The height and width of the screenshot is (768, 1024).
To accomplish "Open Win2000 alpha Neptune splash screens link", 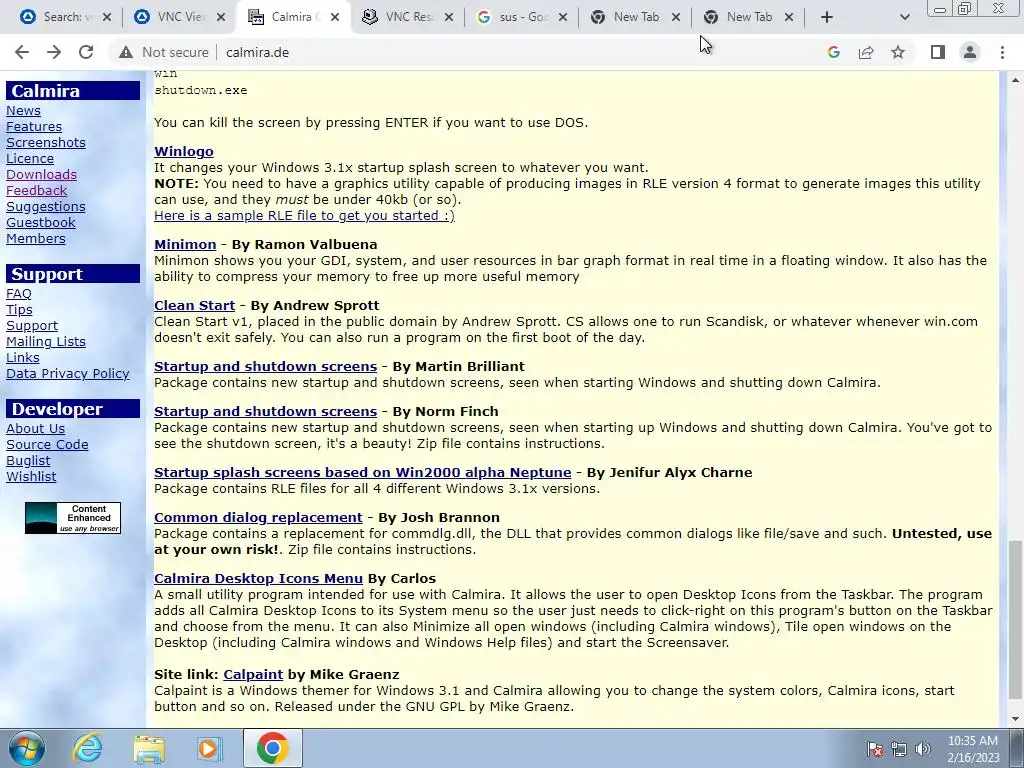I will click(362, 472).
